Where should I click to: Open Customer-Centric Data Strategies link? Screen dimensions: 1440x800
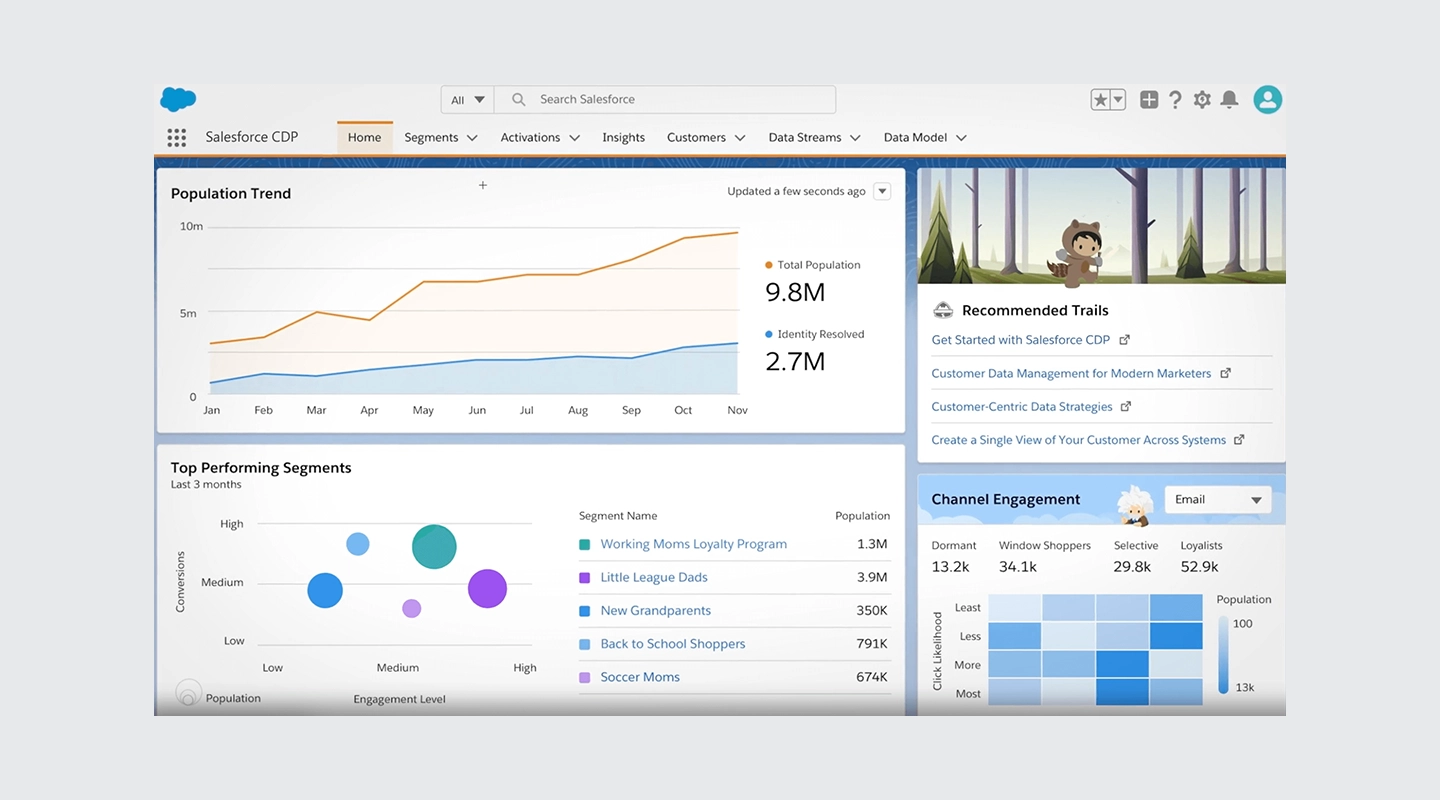click(x=1021, y=407)
